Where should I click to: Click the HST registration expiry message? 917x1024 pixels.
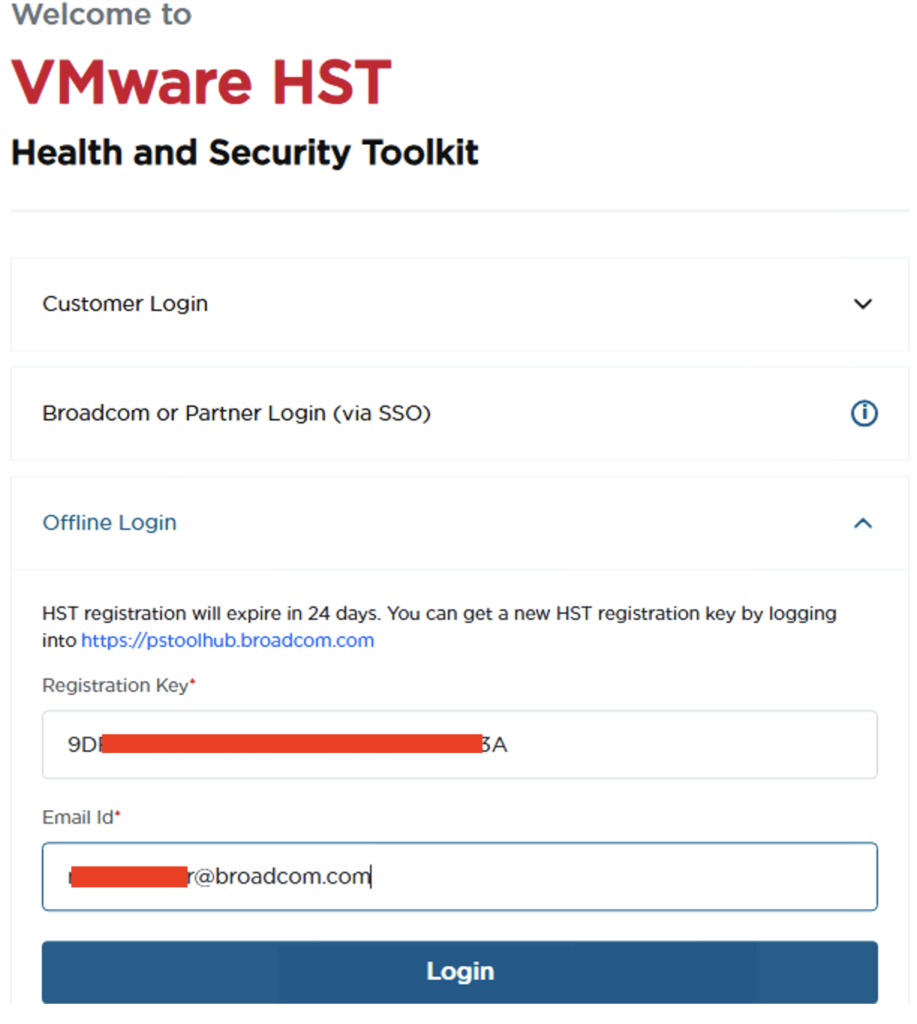click(439, 613)
